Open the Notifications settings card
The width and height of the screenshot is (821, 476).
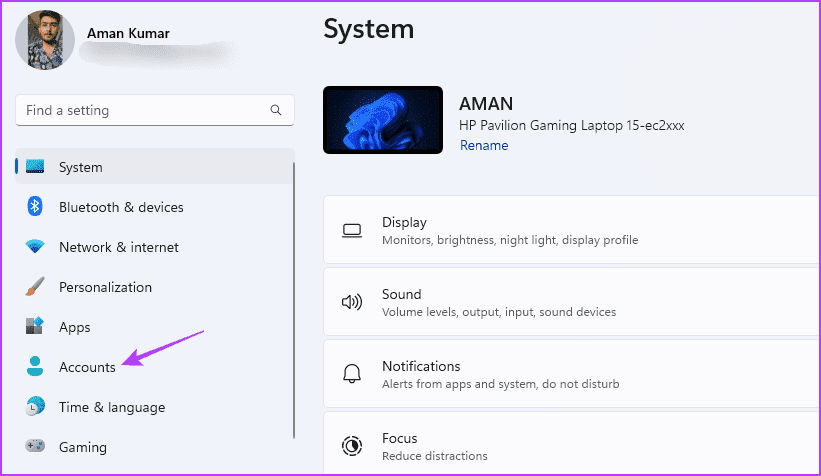(572, 373)
